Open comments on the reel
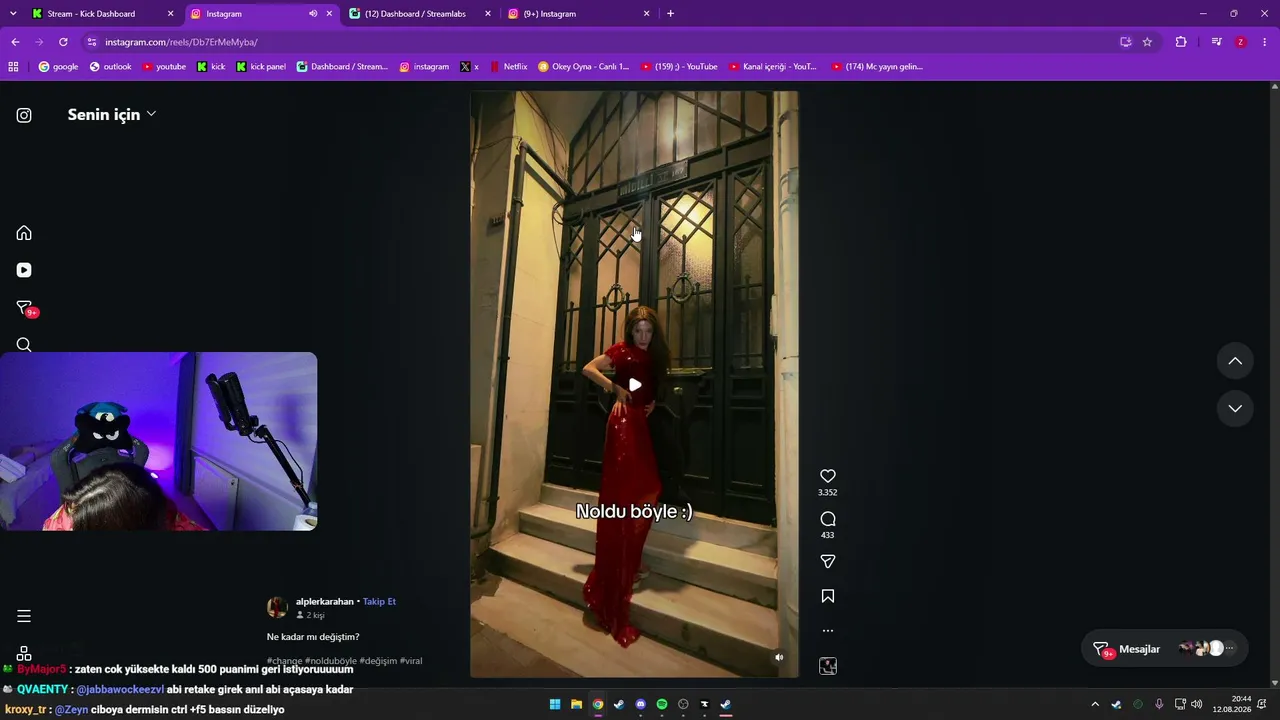1280x720 pixels. pos(828,519)
